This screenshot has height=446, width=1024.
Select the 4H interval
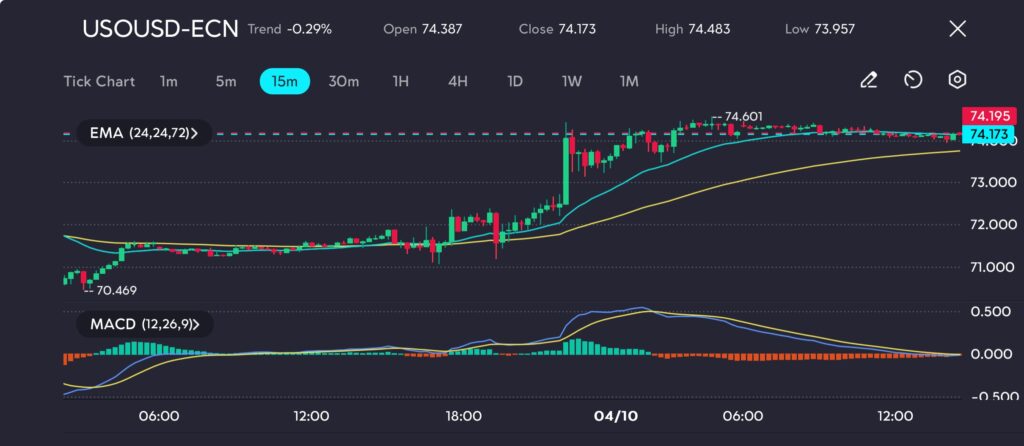[457, 81]
